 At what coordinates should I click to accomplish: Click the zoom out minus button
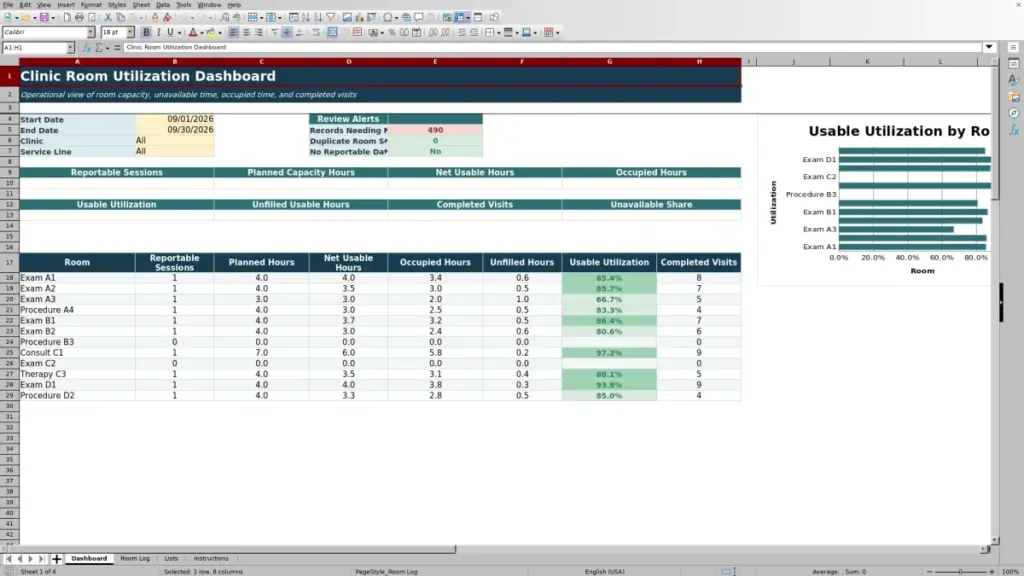pos(929,572)
